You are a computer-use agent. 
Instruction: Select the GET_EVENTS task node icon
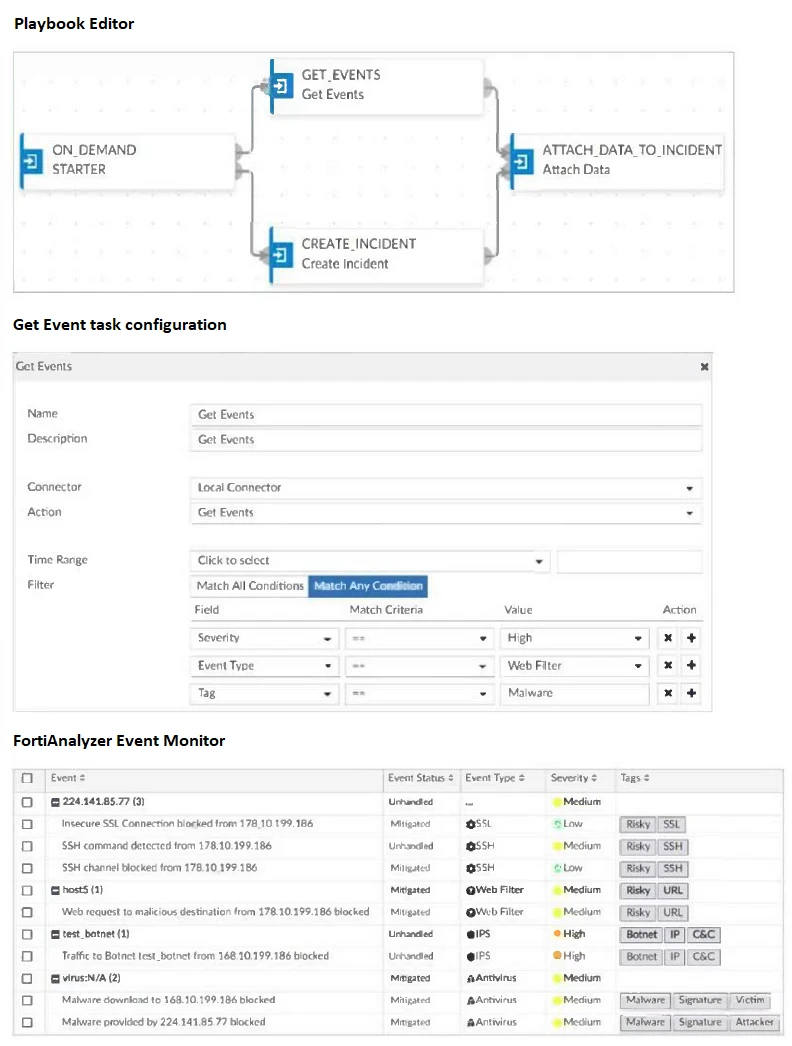[282, 85]
